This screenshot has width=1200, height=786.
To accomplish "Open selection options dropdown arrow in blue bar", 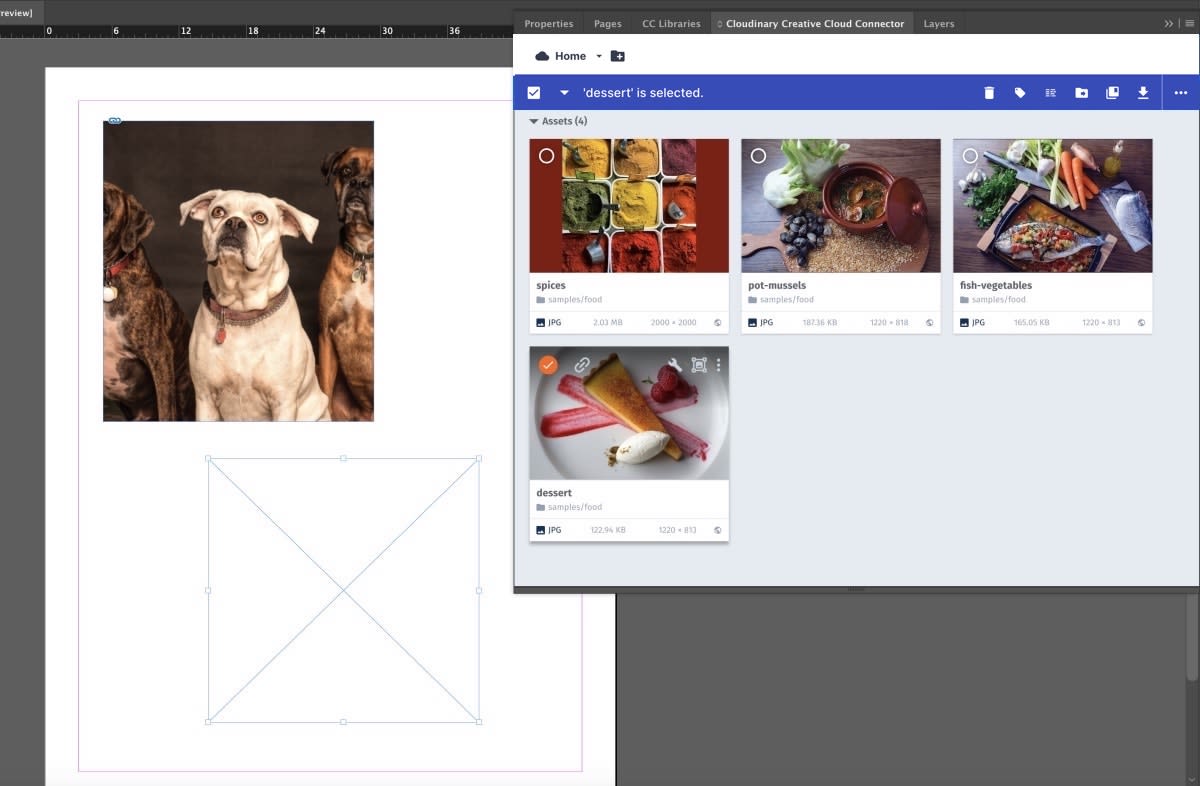I will pyautogui.click(x=564, y=93).
